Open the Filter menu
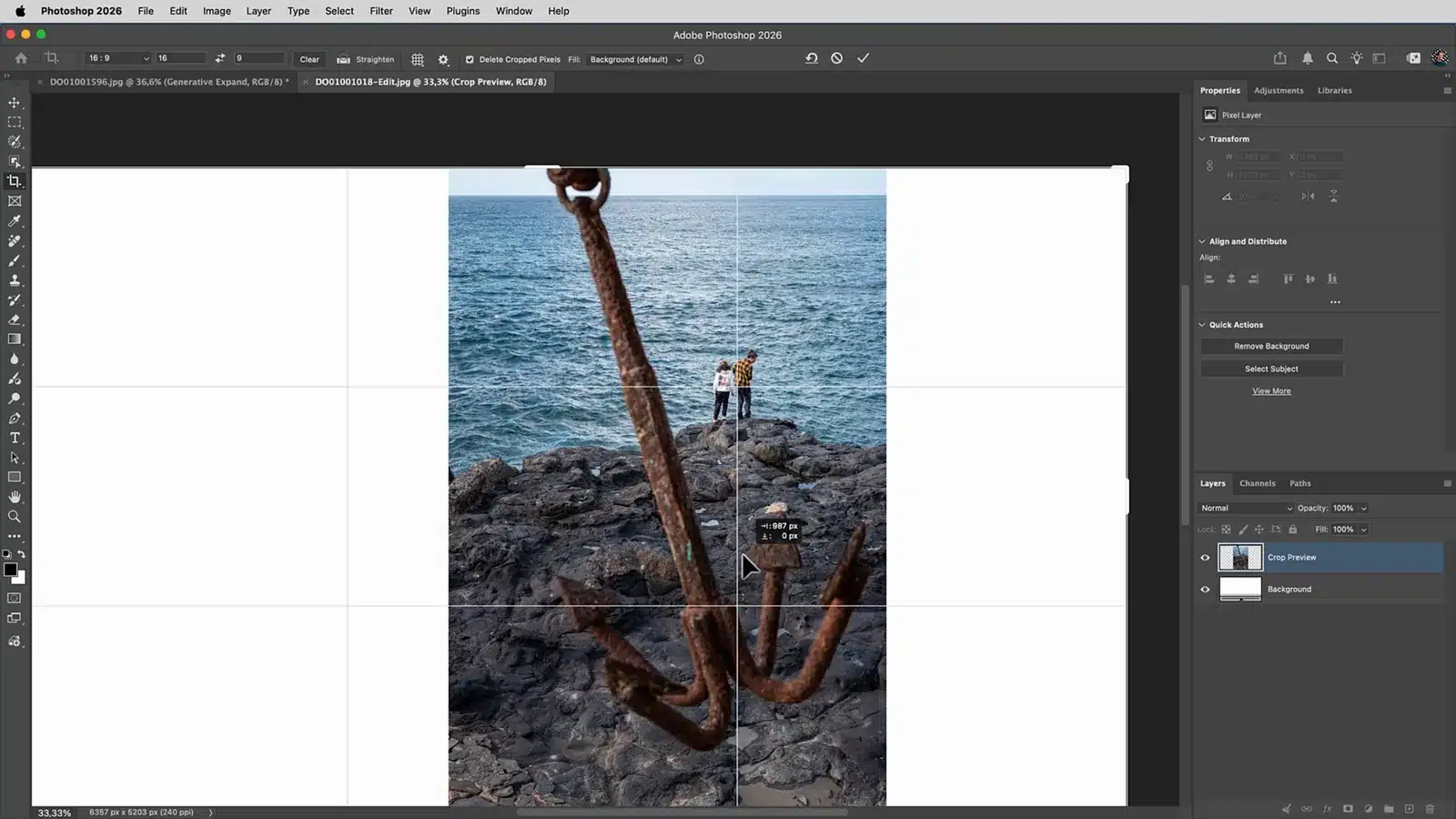This screenshot has width=1456, height=819. click(x=381, y=11)
